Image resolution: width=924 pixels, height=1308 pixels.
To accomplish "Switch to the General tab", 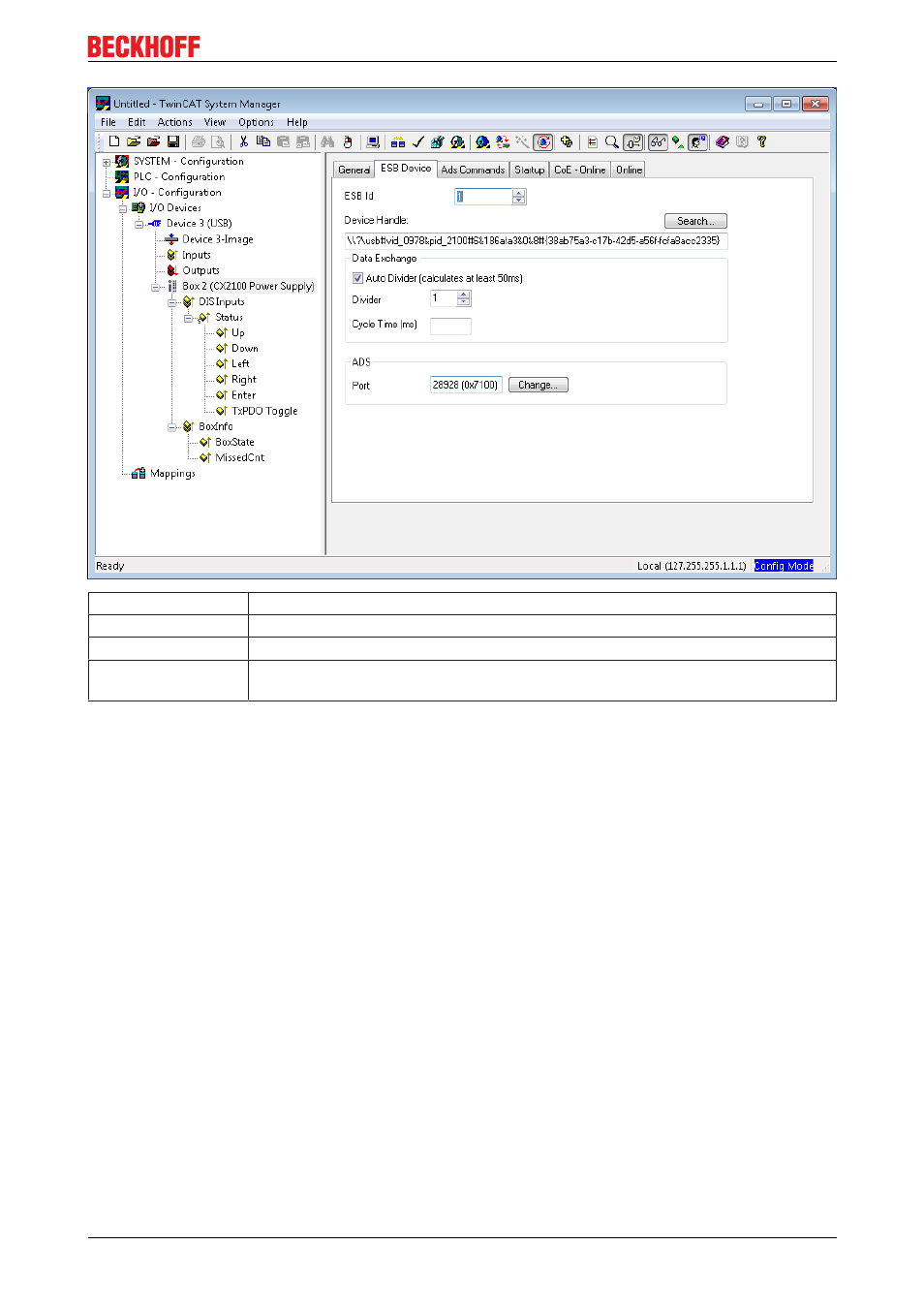I will coord(354,170).
